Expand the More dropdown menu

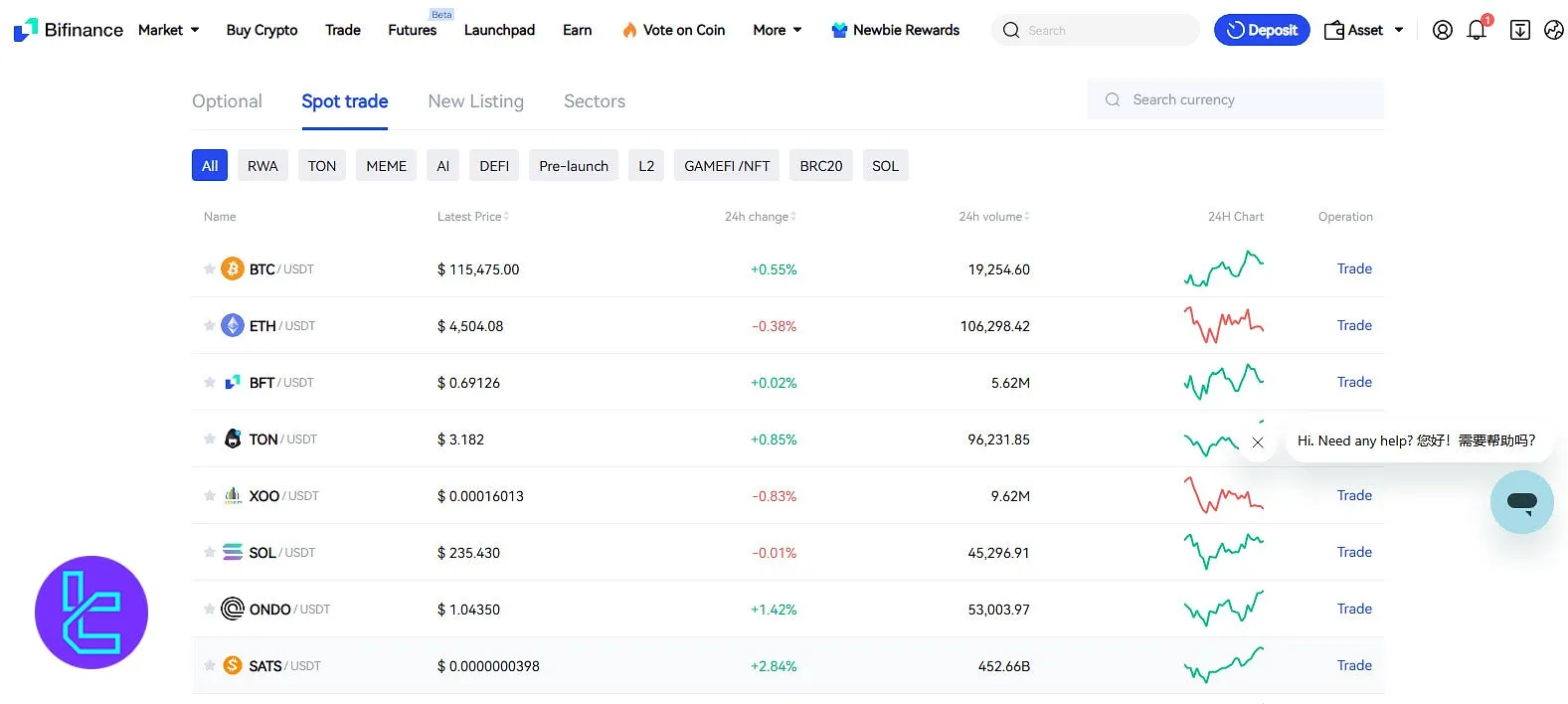pyautogui.click(x=778, y=30)
